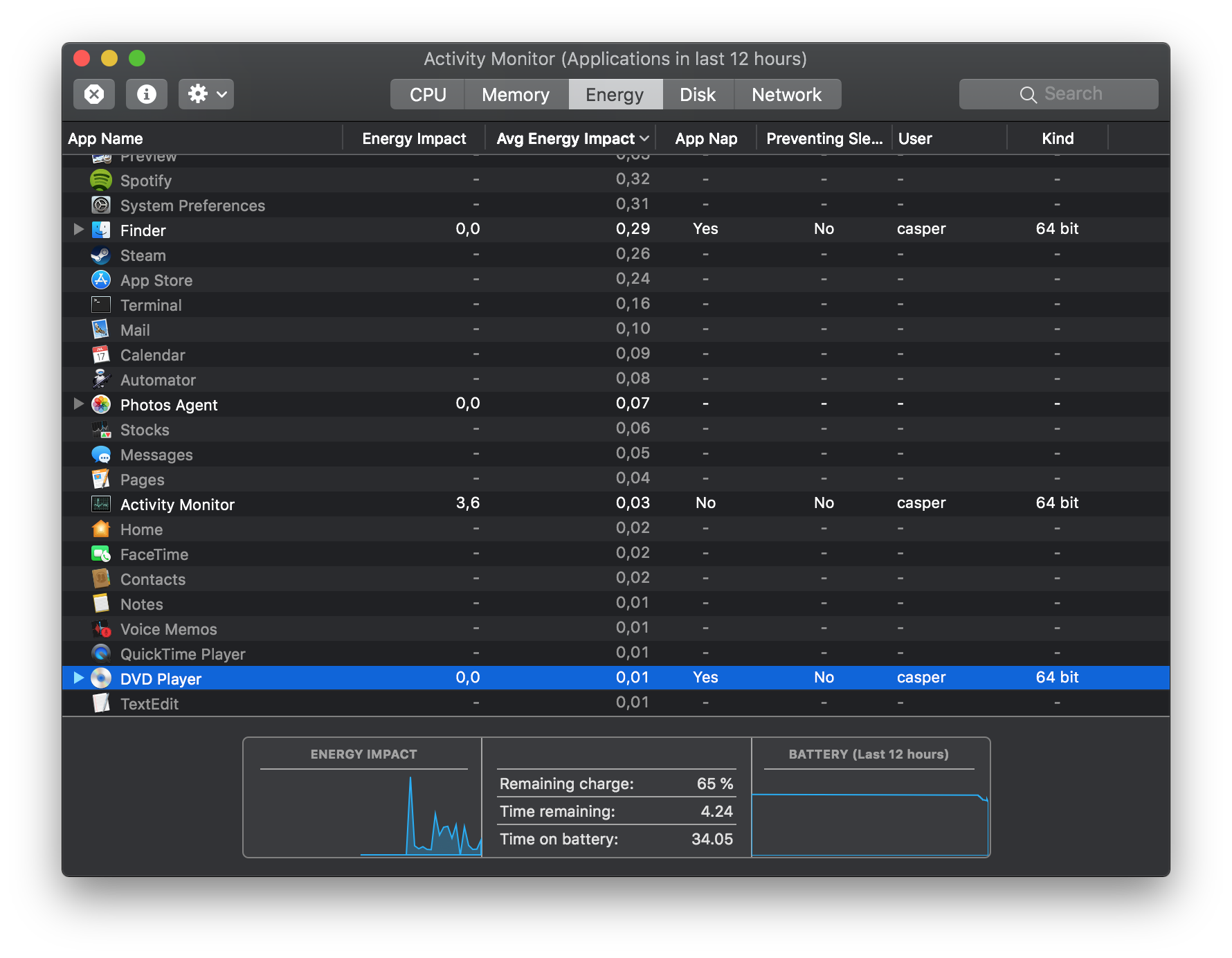
Task: Click the Finder face icon
Action: [101, 230]
